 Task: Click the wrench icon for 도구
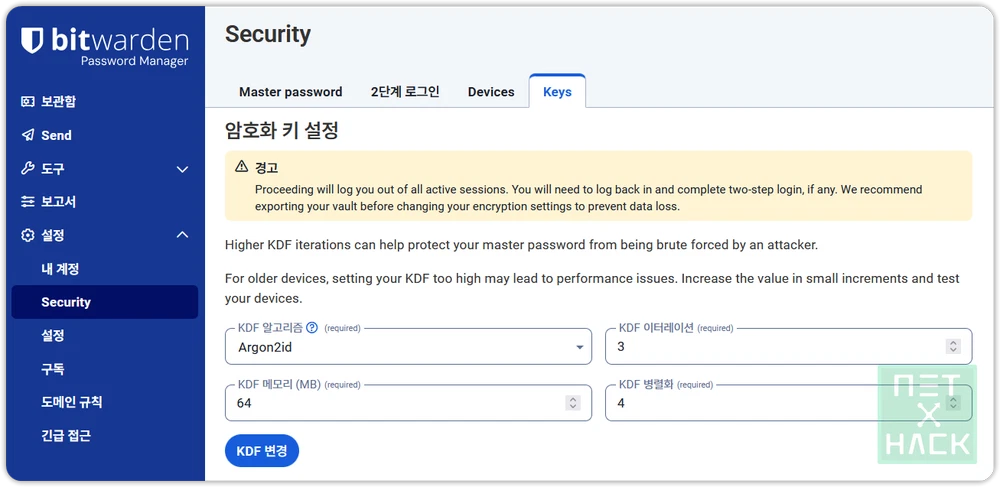click(x=27, y=169)
